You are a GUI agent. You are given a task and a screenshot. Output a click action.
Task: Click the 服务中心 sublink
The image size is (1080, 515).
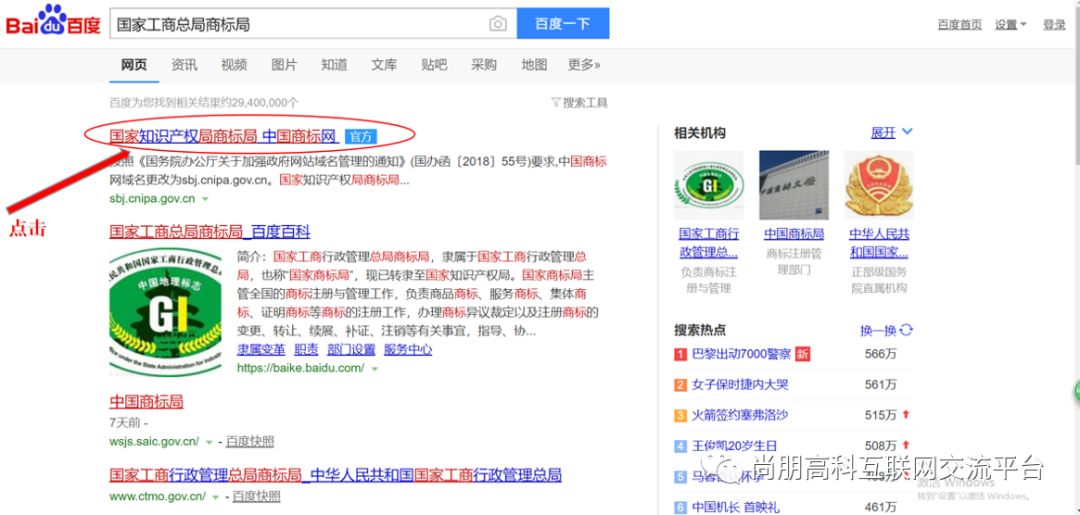tap(408, 350)
